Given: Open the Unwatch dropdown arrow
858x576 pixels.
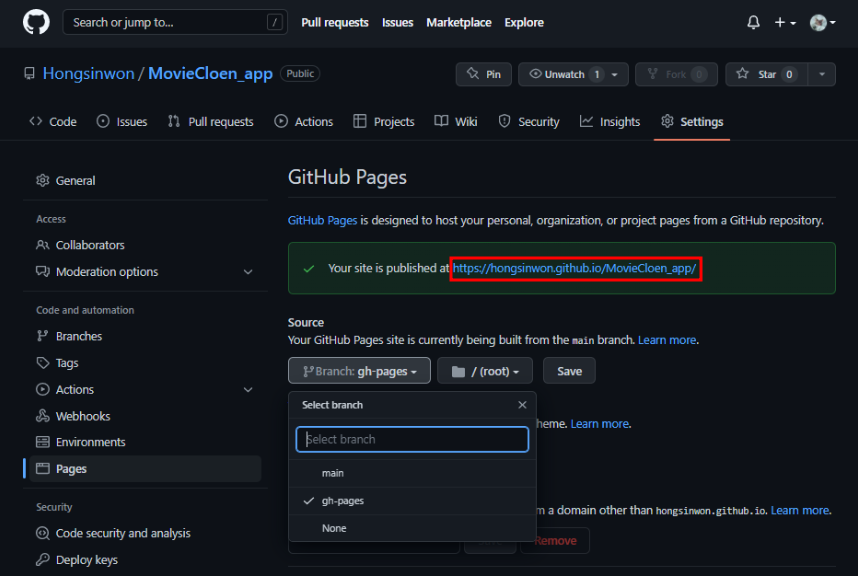Looking at the screenshot, I should click(x=615, y=74).
